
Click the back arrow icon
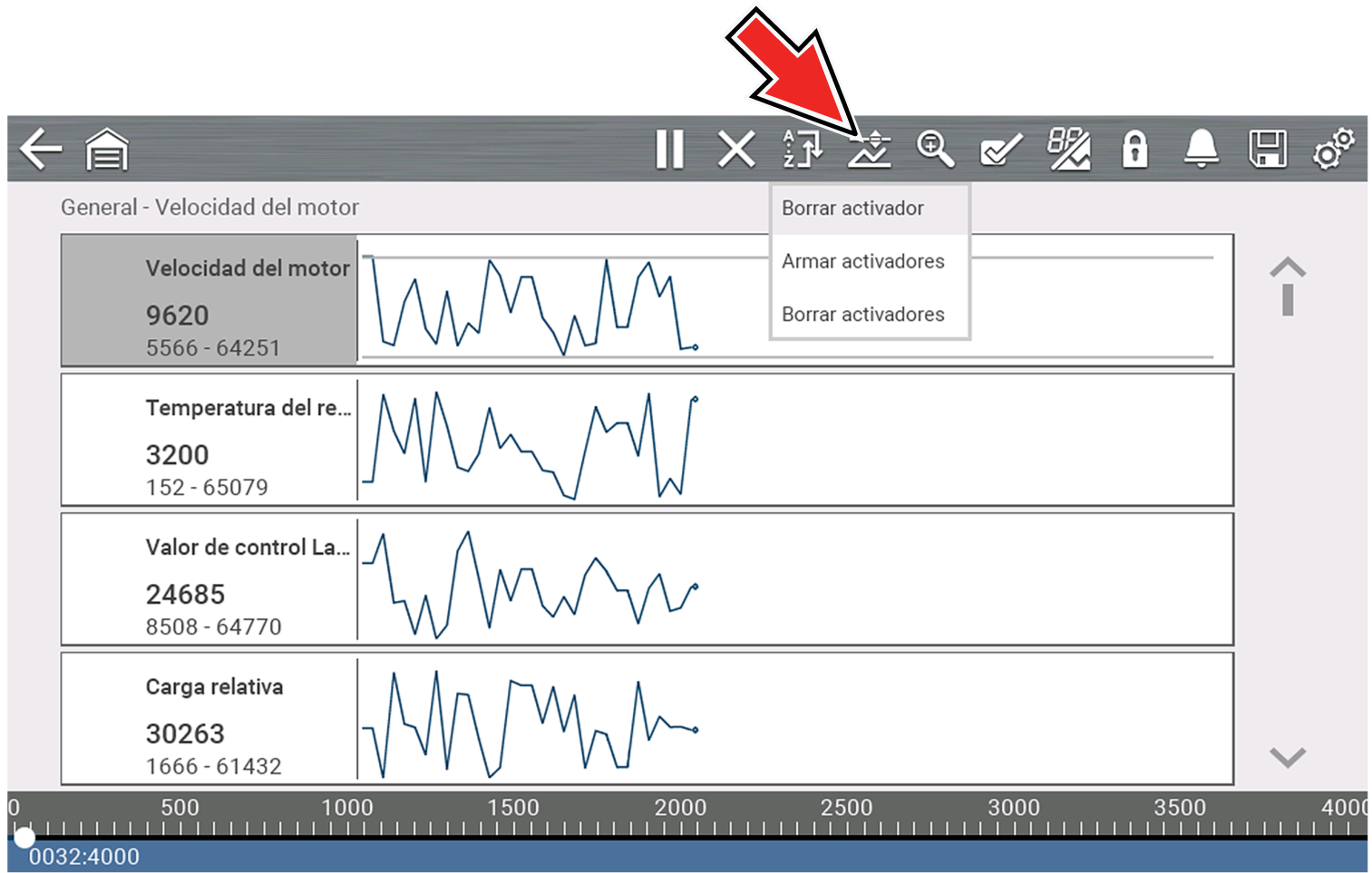click(41, 150)
